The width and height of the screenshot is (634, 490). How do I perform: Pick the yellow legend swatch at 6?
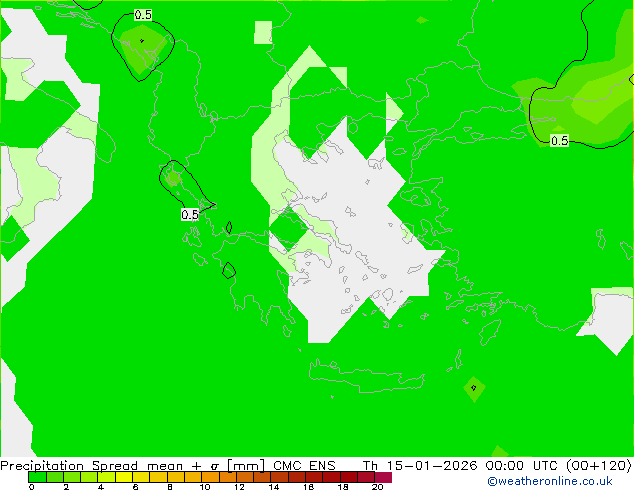(141, 477)
